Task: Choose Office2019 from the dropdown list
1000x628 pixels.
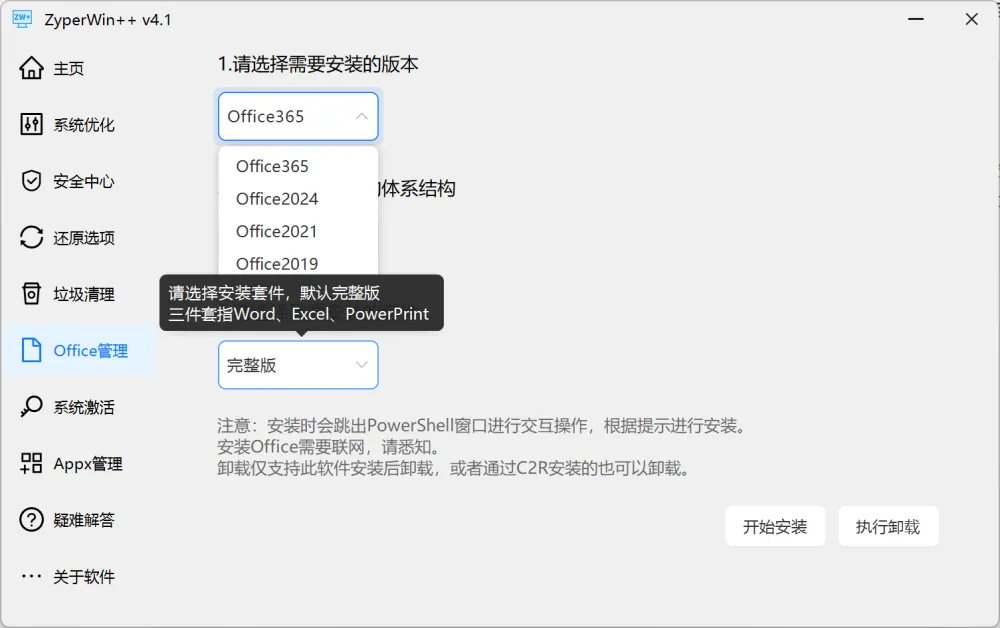Action: 298,263
